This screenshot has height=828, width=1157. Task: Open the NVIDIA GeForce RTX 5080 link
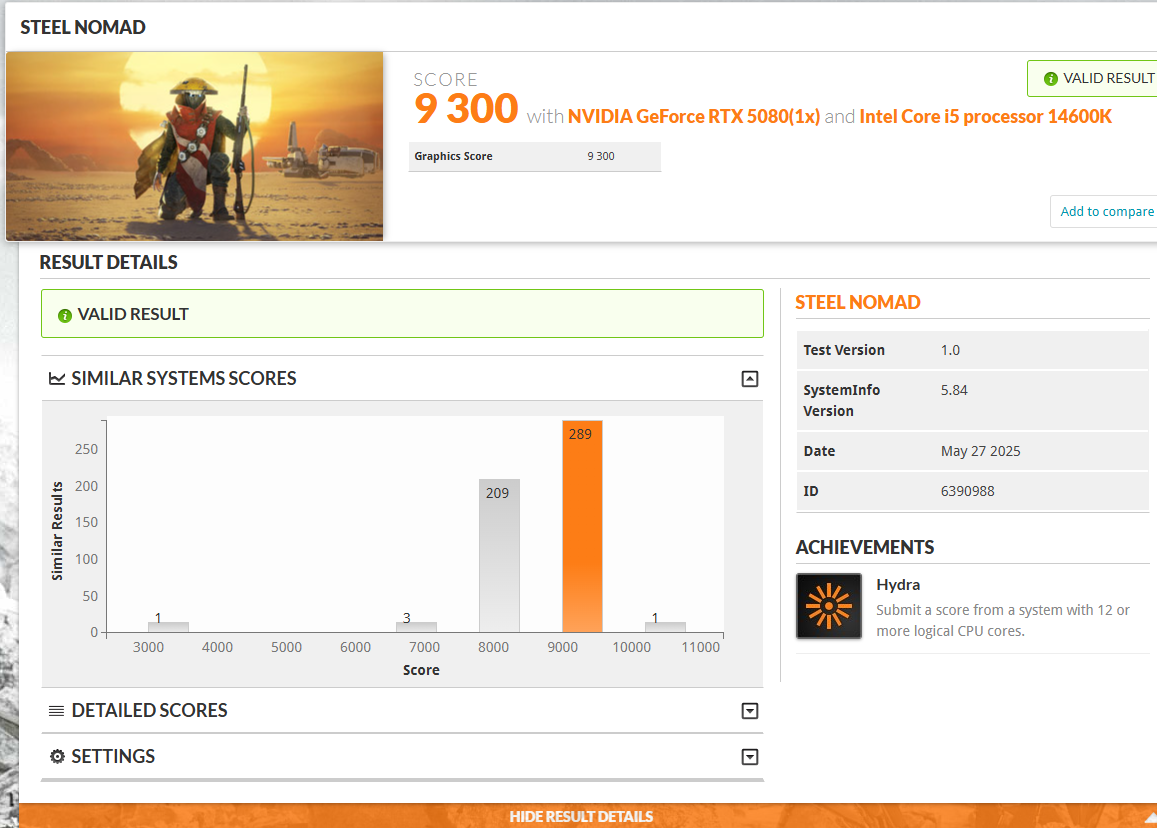[694, 117]
